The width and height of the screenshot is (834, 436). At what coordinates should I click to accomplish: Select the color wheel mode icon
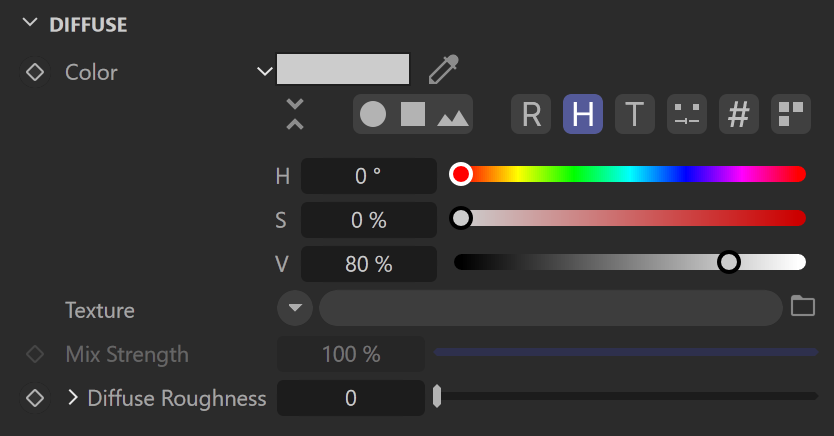pos(373,114)
